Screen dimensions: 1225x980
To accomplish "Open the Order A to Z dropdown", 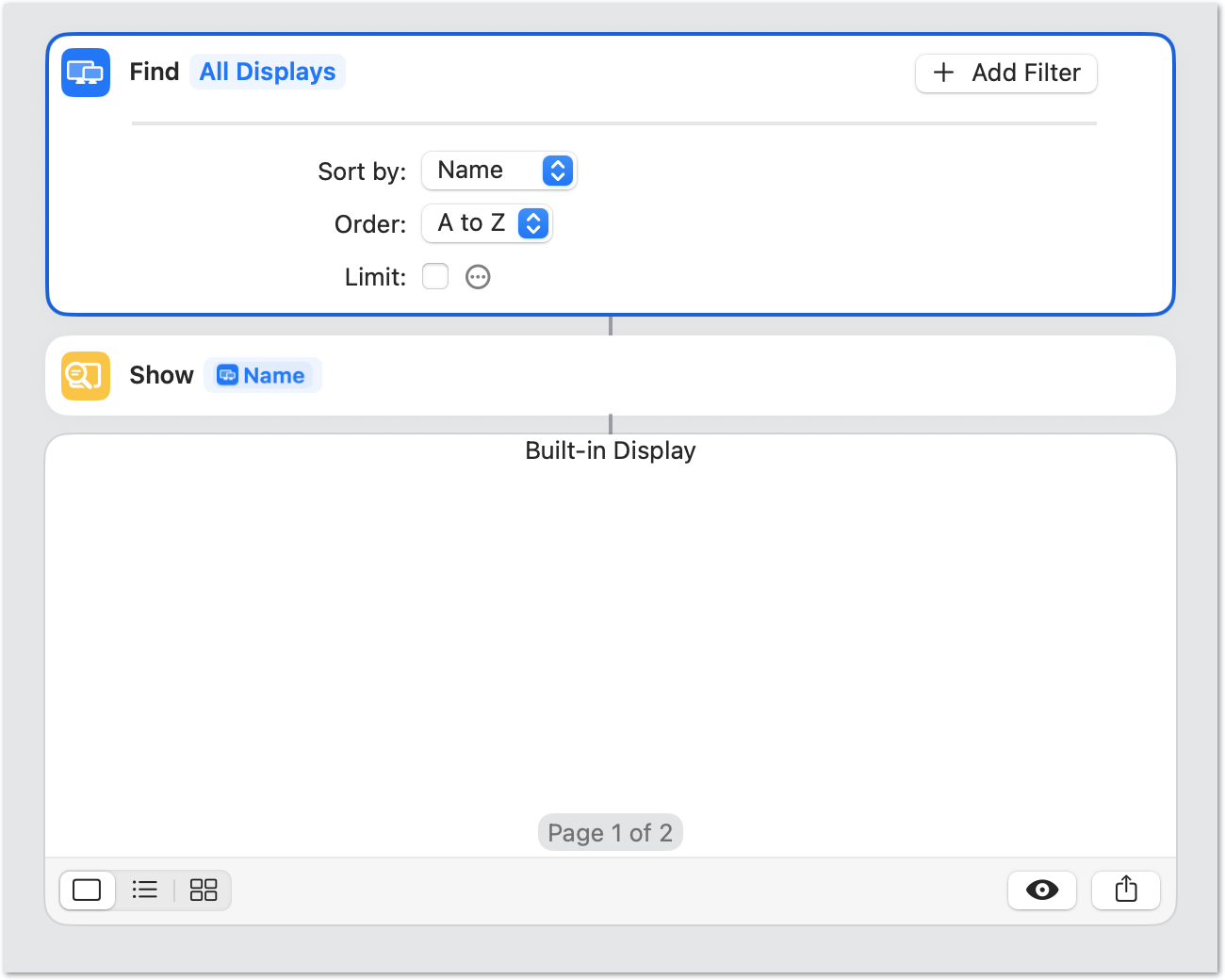I will [486, 223].
